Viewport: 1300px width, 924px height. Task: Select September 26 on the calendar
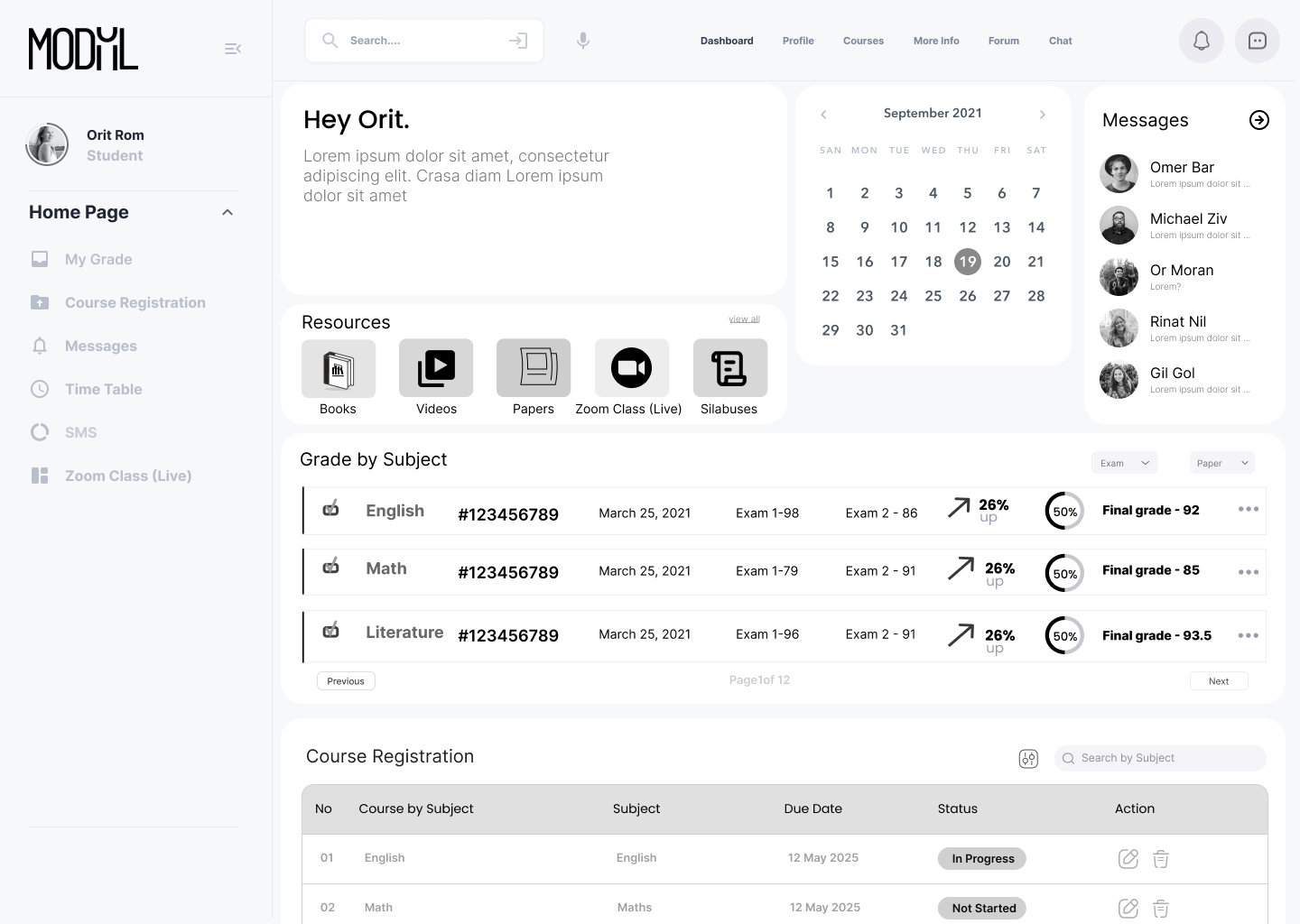(x=967, y=296)
